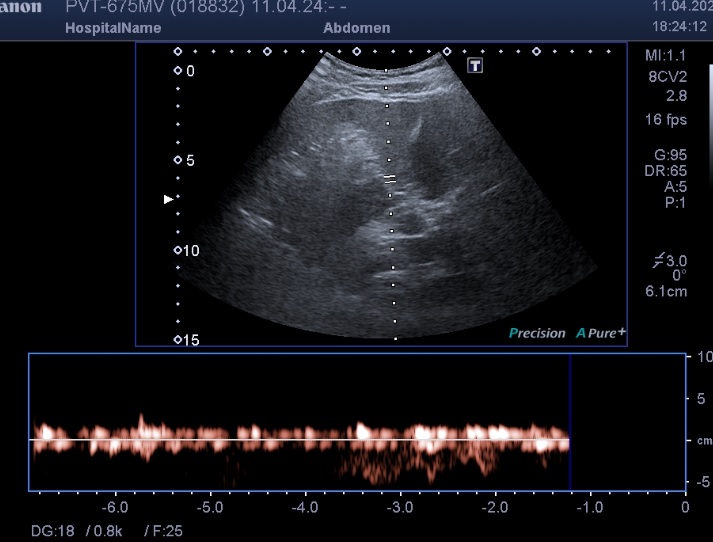Viewport: 713px width, 542px height.
Task: Select the white focus position arrow
Action: pyautogui.click(x=168, y=199)
